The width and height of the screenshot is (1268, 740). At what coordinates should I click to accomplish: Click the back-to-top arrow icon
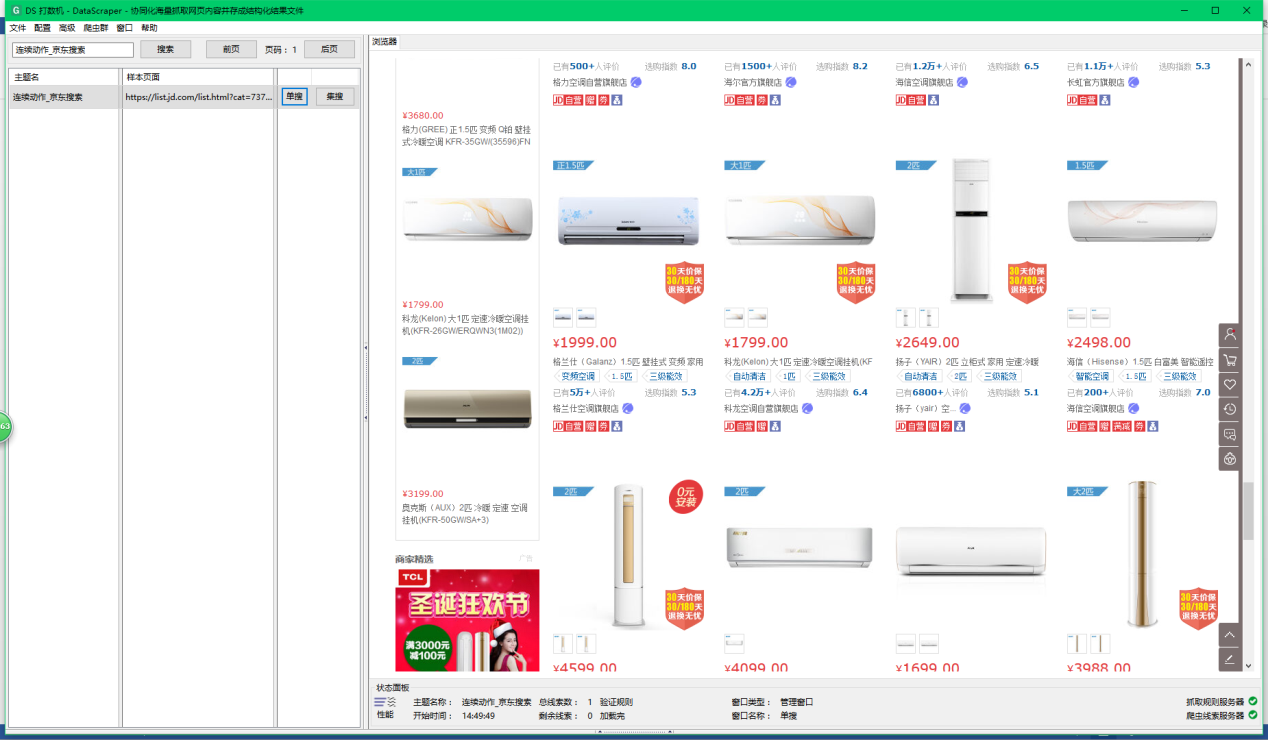tap(1230, 635)
